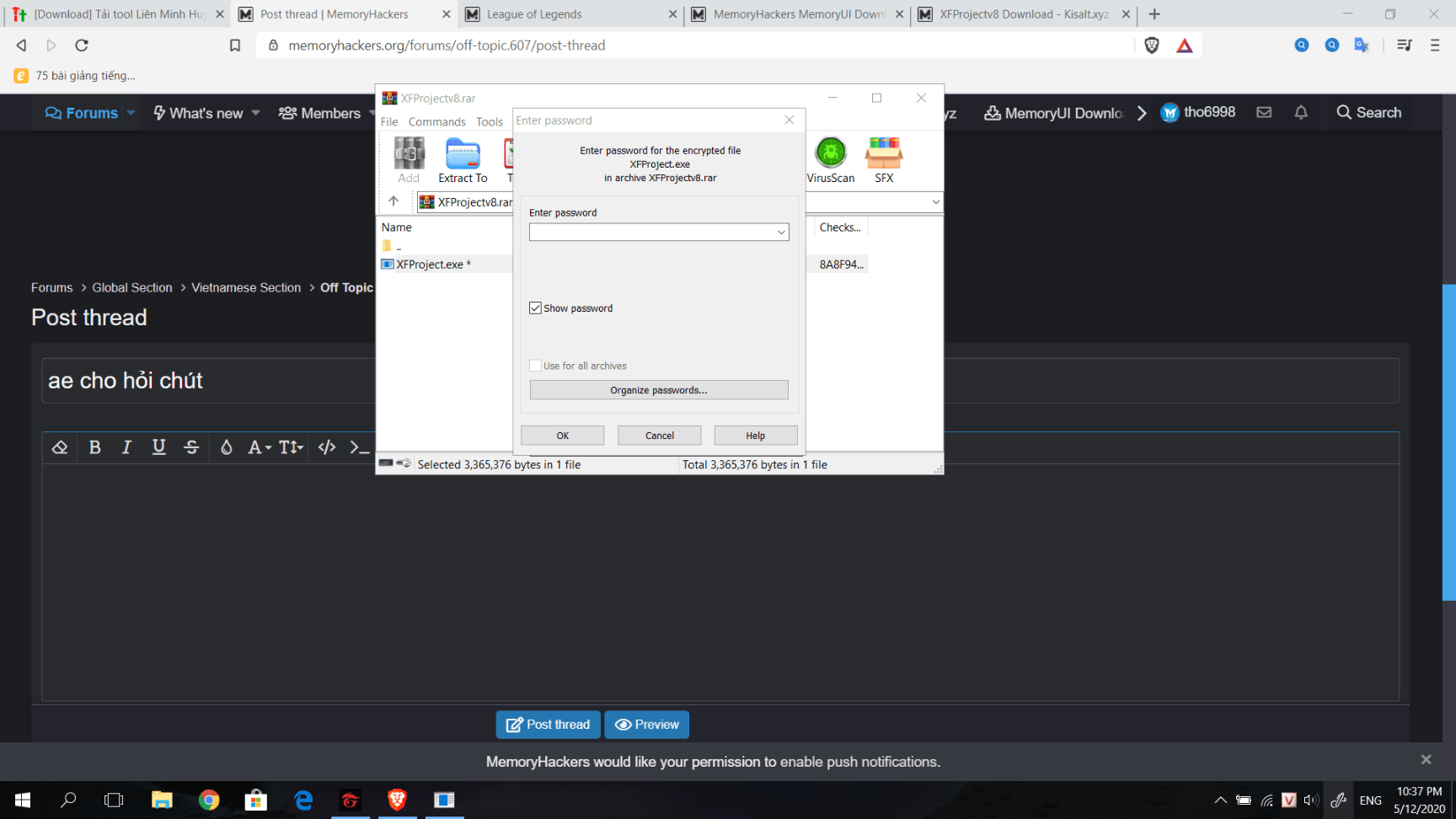The image size is (1456, 819).
Task: Open text color droplet tool
Action: (x=226, y=447)
